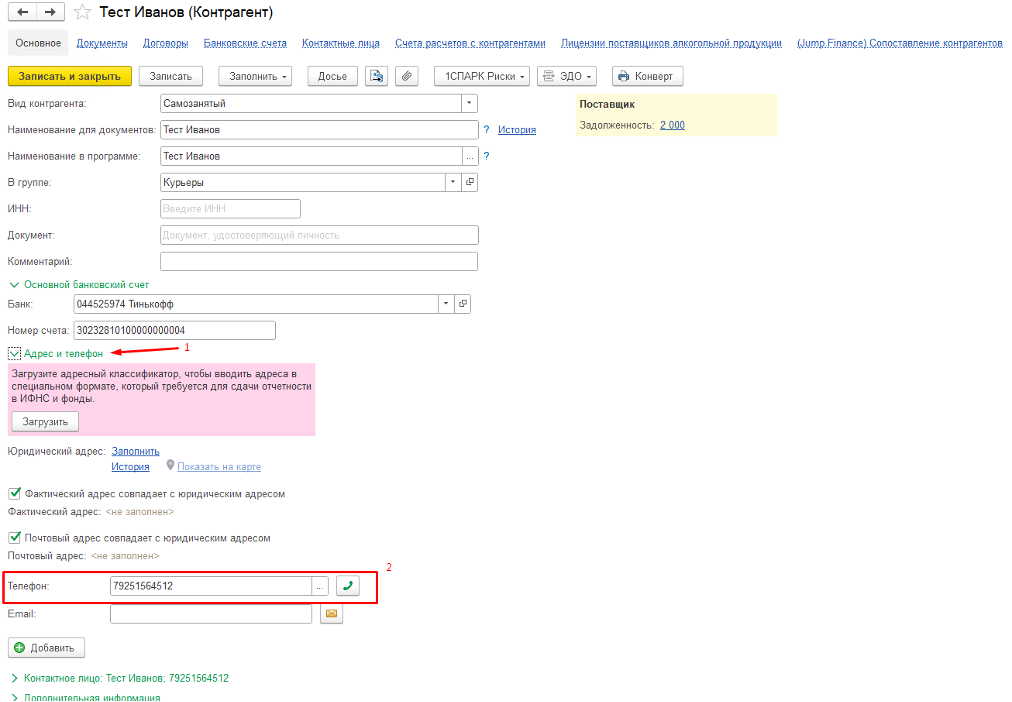Viewport: 1012px width, 702px height.
Task: Click the back navigation arrow
Action: (23, 12)
